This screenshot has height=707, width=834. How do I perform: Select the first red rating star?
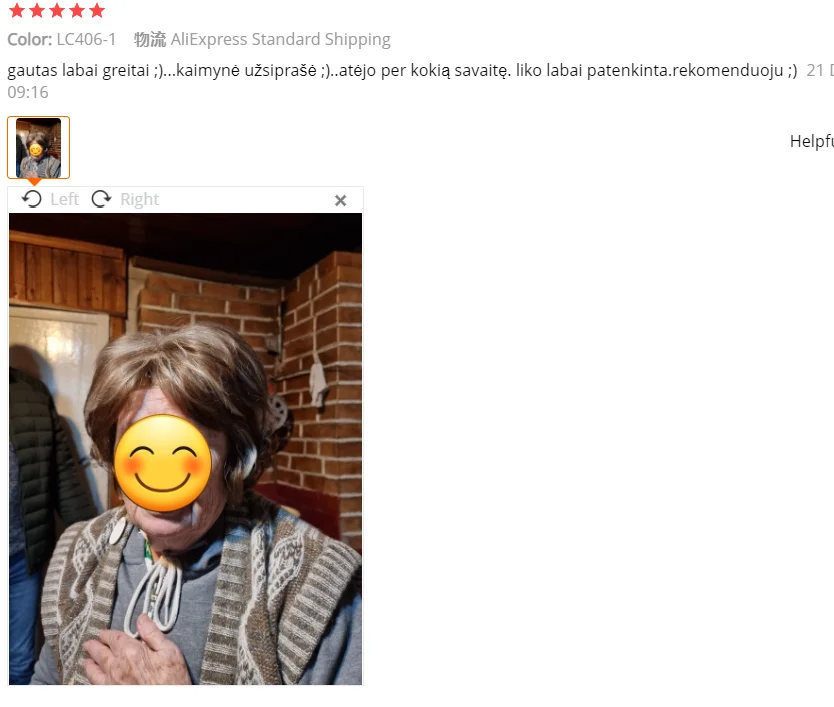coord(18,10)
